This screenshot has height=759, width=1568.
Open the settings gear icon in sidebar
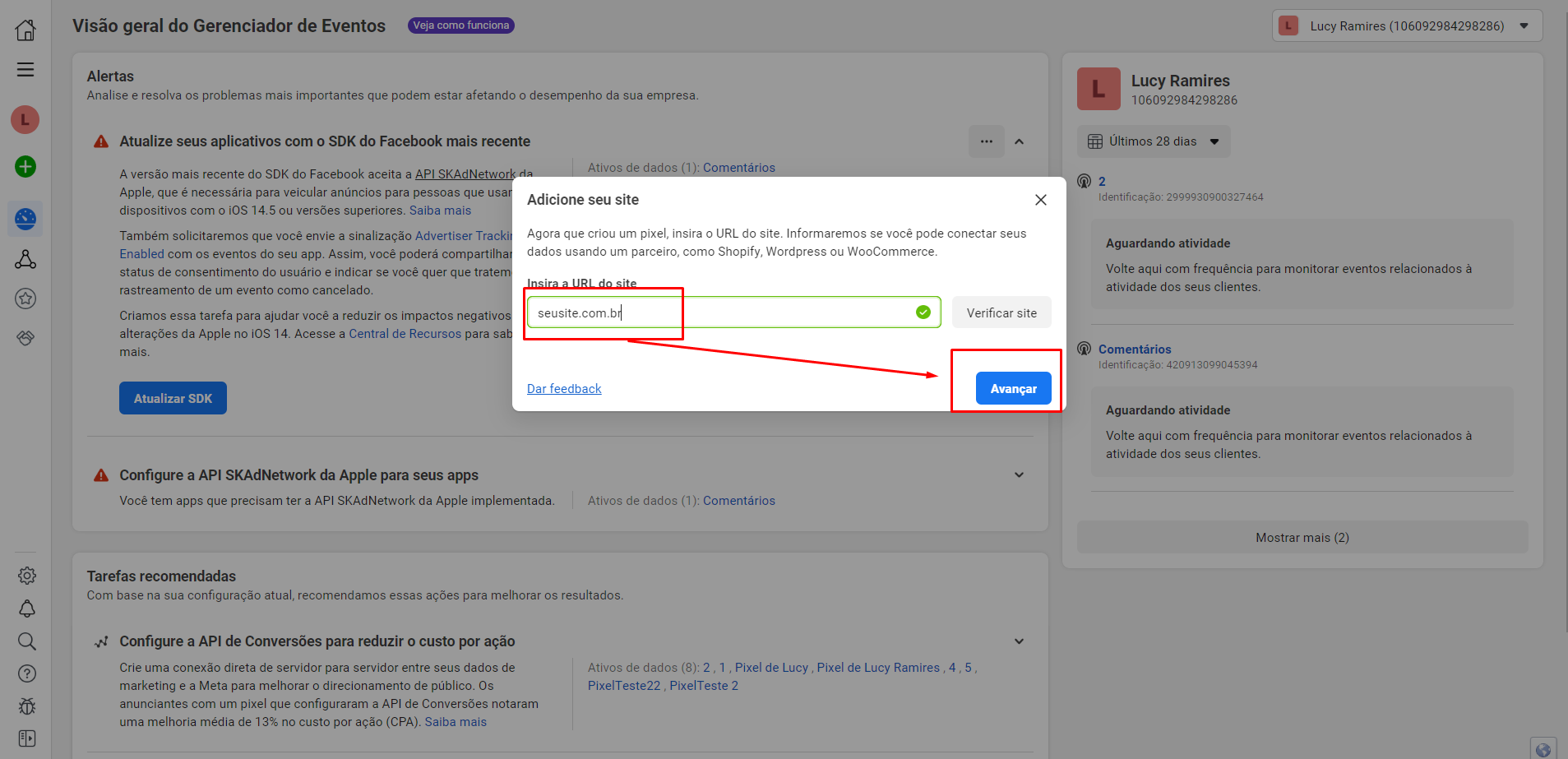tap(26, 576)
